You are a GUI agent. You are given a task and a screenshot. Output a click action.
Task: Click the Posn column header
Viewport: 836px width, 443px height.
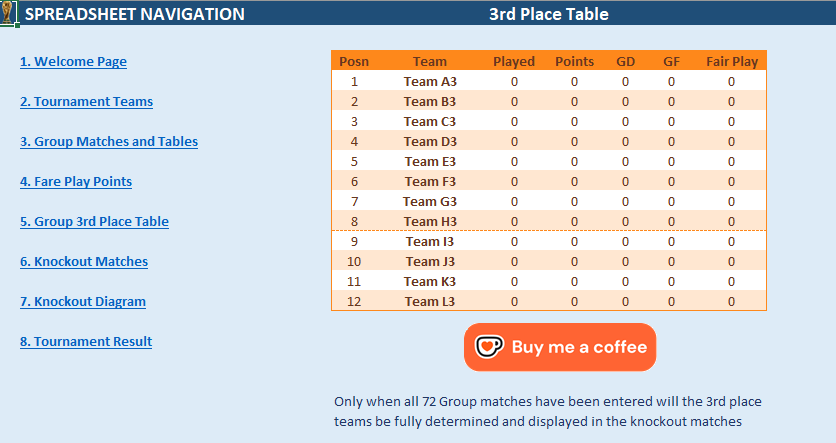tap(354, 61)
